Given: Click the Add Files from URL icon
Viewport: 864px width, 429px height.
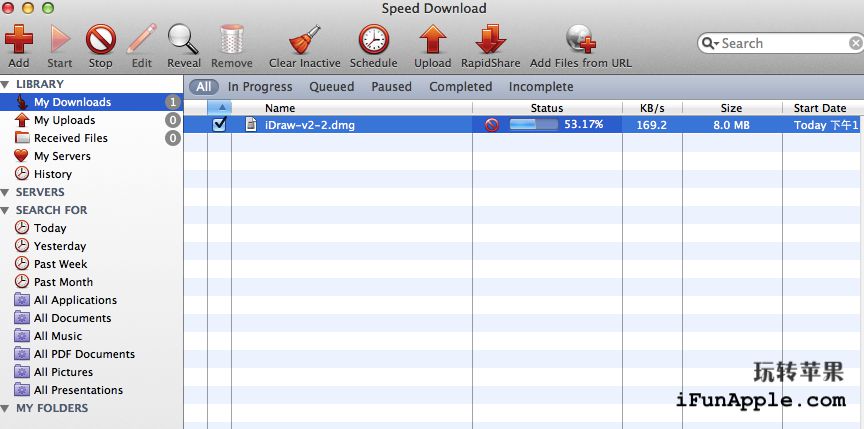Looking at the screenshot, I should pos(581,40).
